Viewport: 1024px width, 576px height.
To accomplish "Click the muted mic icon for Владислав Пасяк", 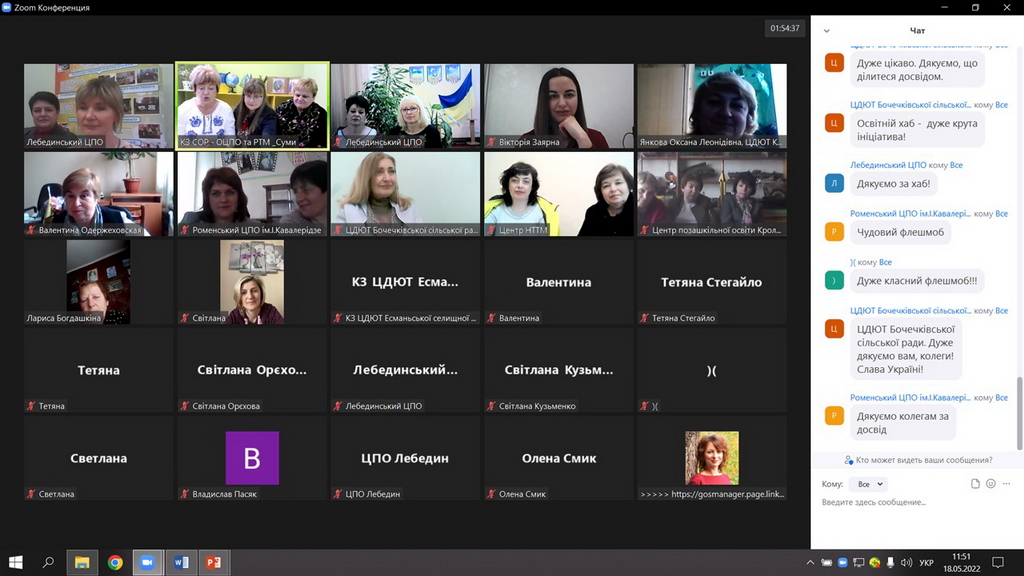I will click(x=185, y=494).
